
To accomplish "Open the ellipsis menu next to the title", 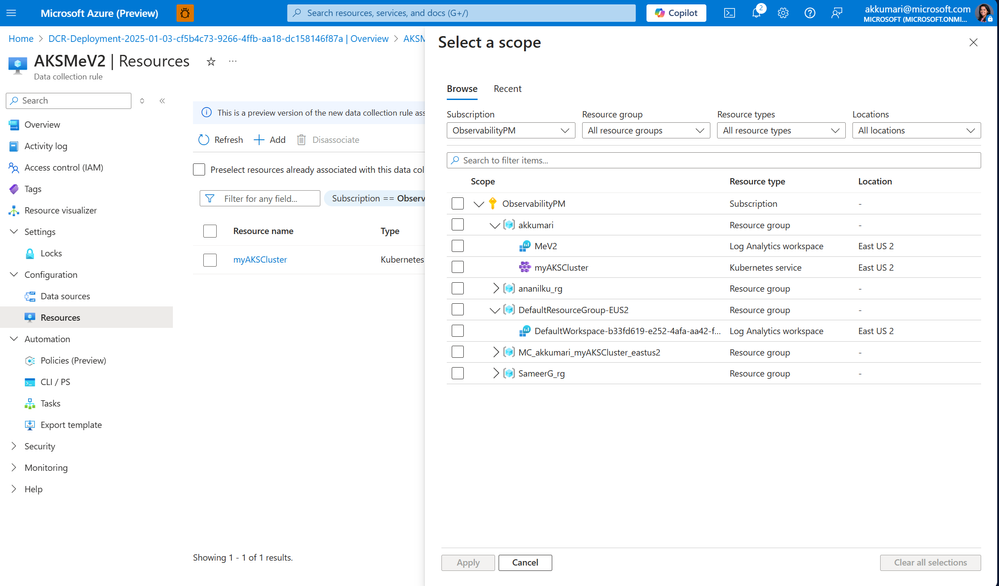I will click(233, 62).
